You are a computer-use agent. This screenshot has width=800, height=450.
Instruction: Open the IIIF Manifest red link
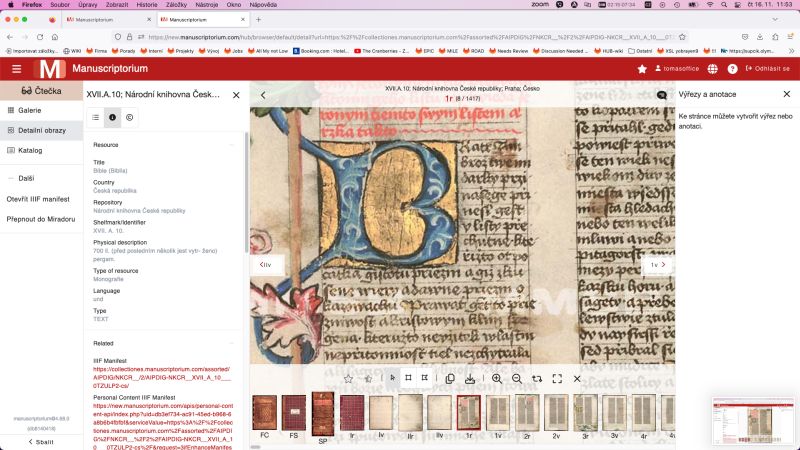coord(162,378)
